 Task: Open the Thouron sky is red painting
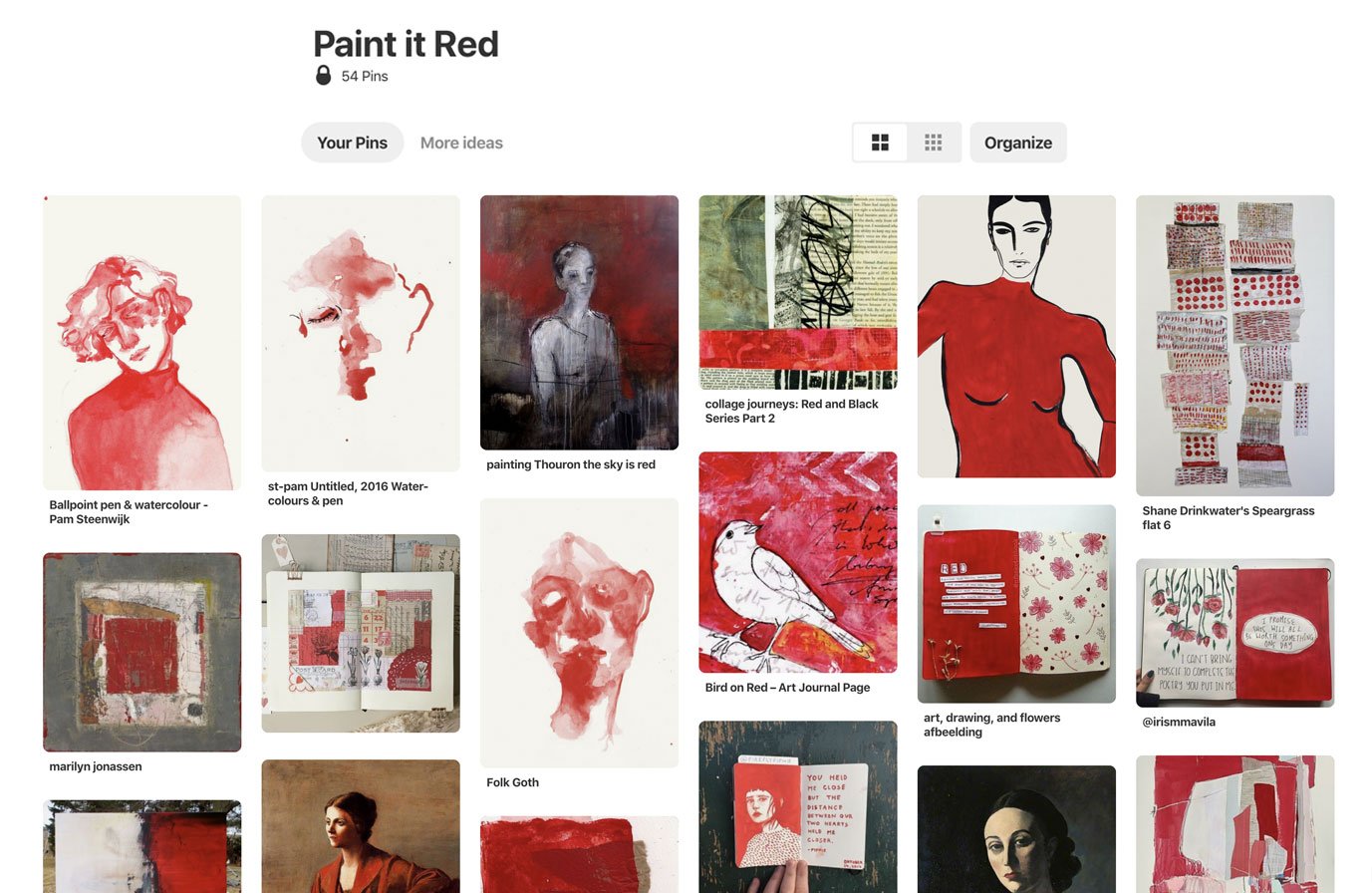coord(579,323)
